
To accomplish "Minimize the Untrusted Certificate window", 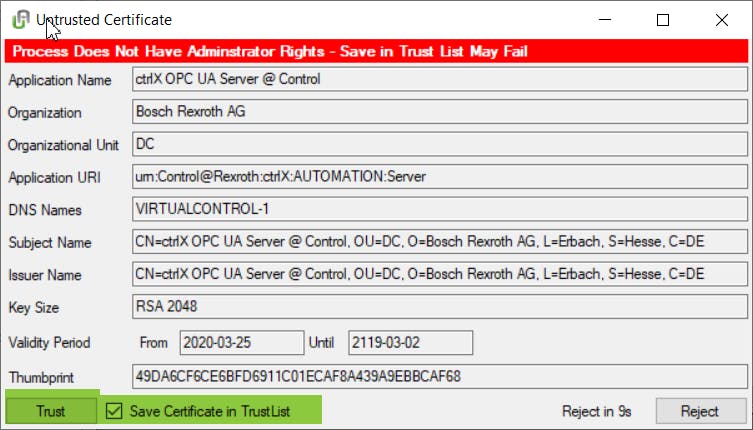I will (605, 20).
